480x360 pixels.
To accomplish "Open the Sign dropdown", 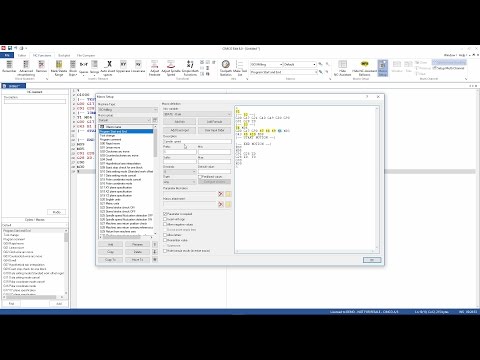I will pos(180,182).
